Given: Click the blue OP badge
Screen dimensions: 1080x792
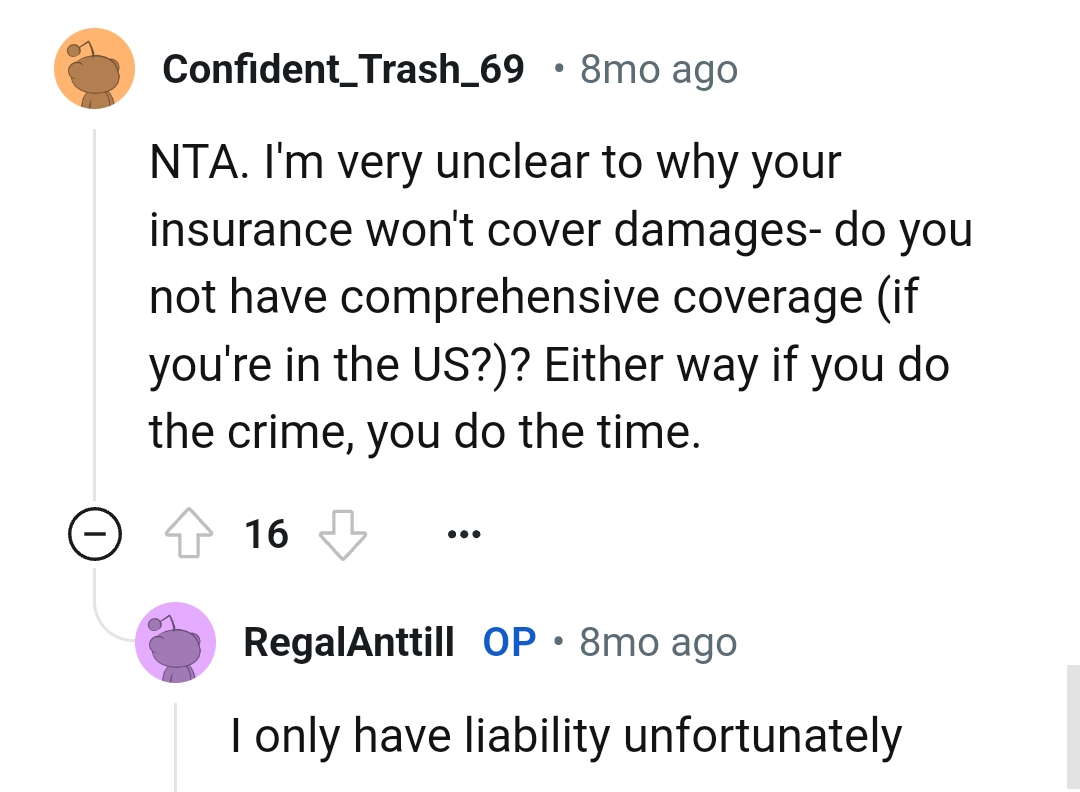Looking at the screenshot, I should tap(510, 643).
